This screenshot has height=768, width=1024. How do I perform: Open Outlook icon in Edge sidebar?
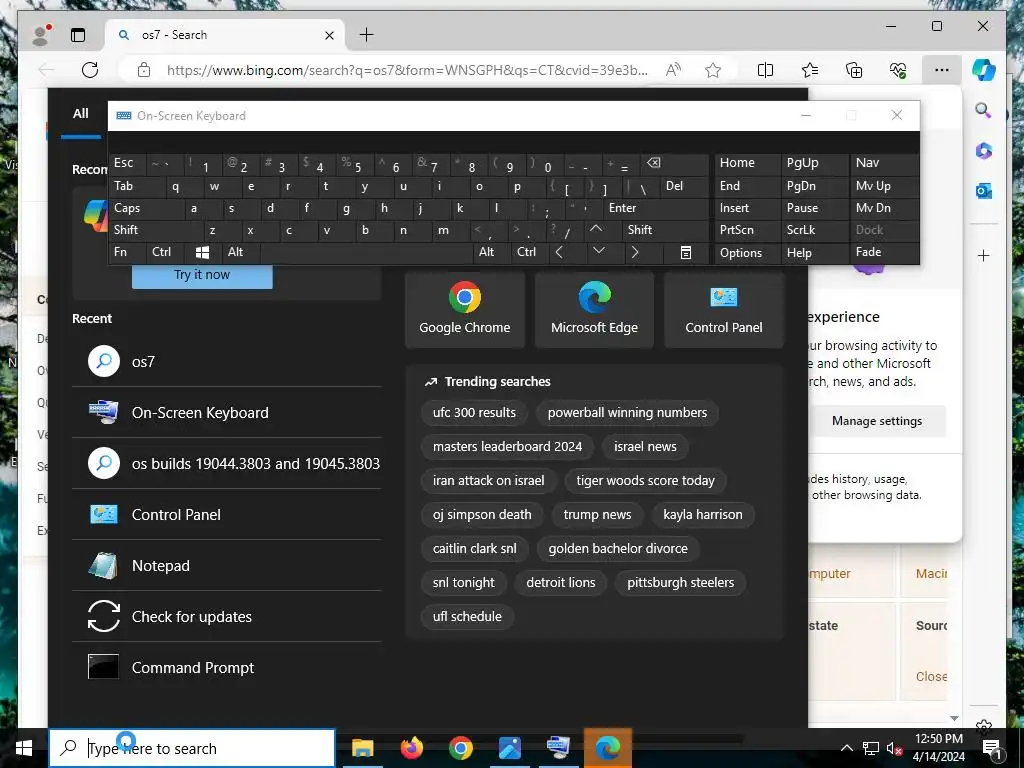tap(984, 191)
